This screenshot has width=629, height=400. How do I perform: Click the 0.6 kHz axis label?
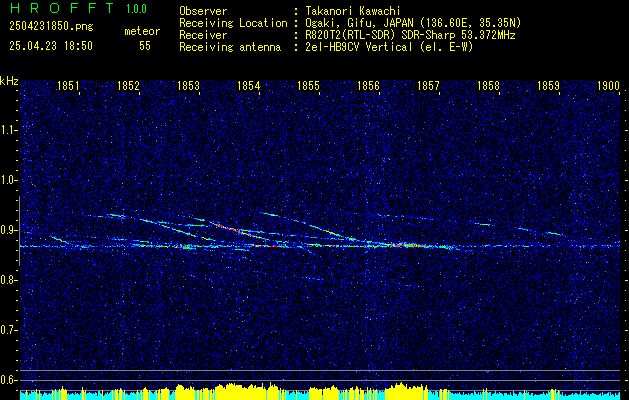click(9, 380)
